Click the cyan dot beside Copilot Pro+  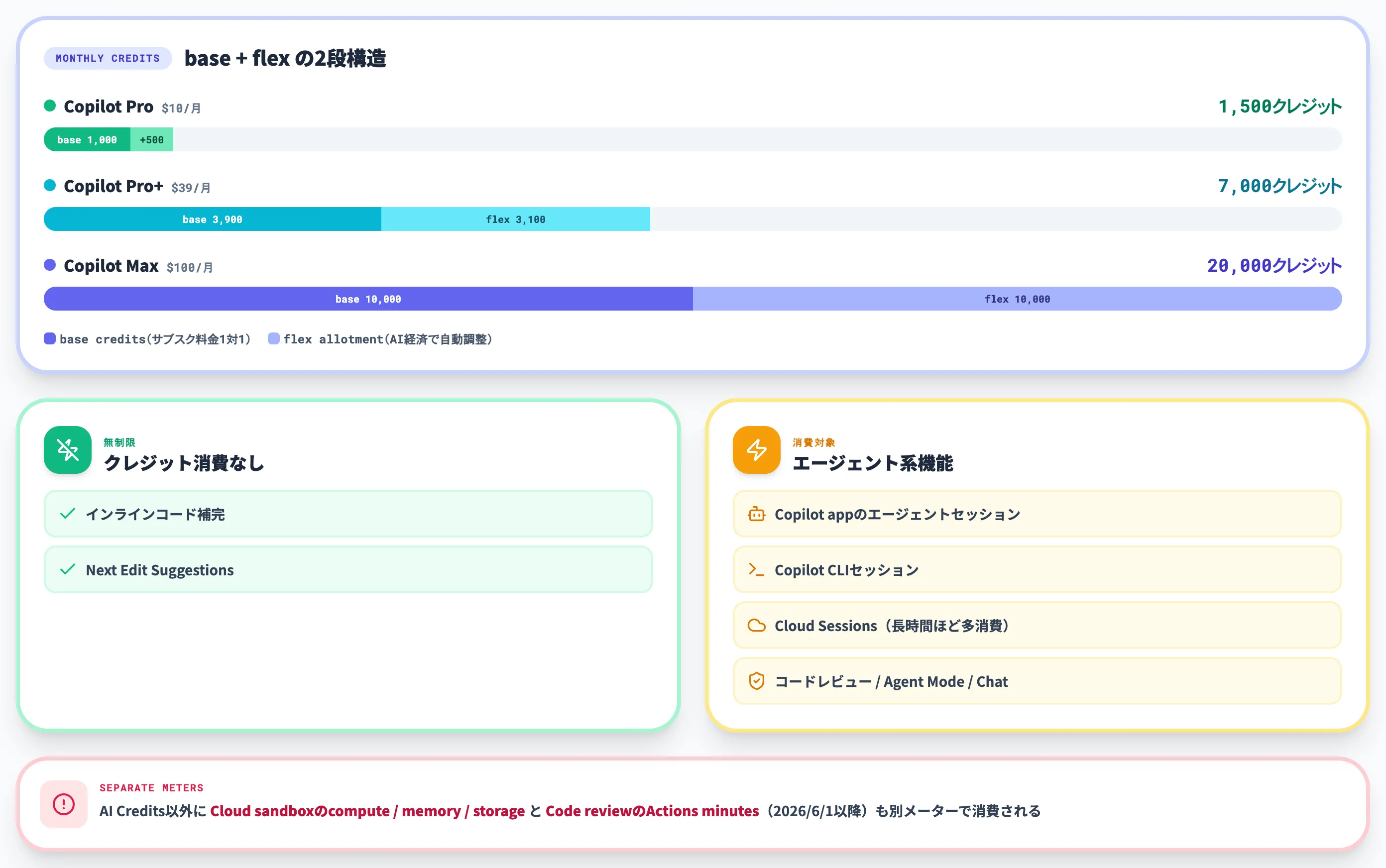click(x=50, y=186)
